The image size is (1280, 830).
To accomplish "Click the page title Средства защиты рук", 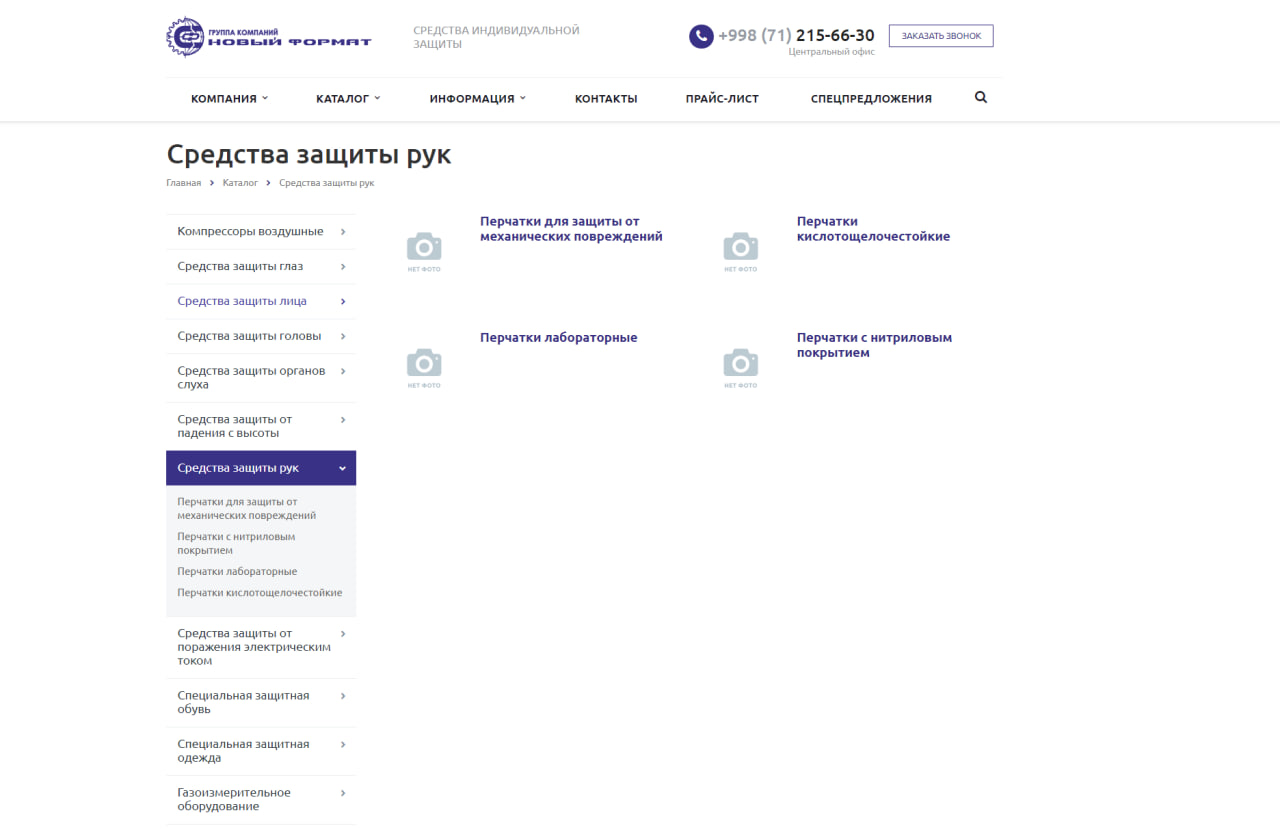I will tap(308, 155).
